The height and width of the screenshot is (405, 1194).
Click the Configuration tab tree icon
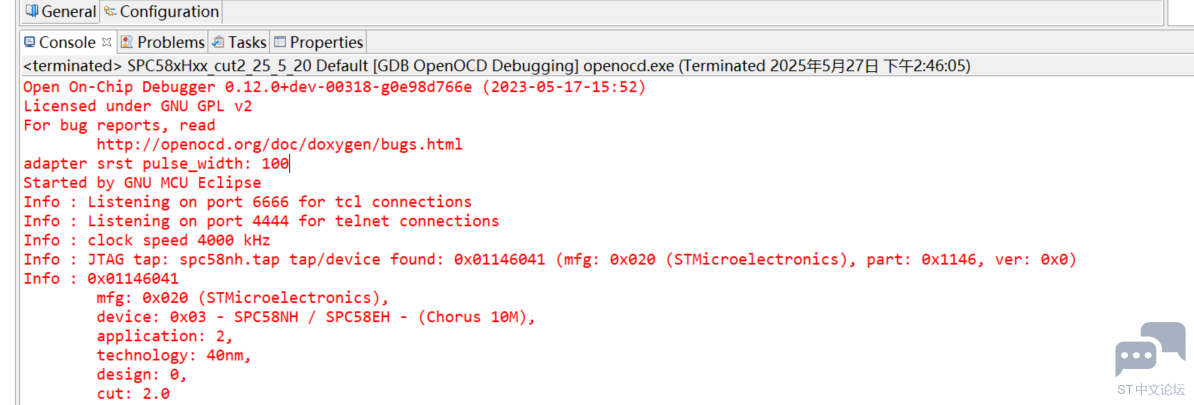pos(110,11)
